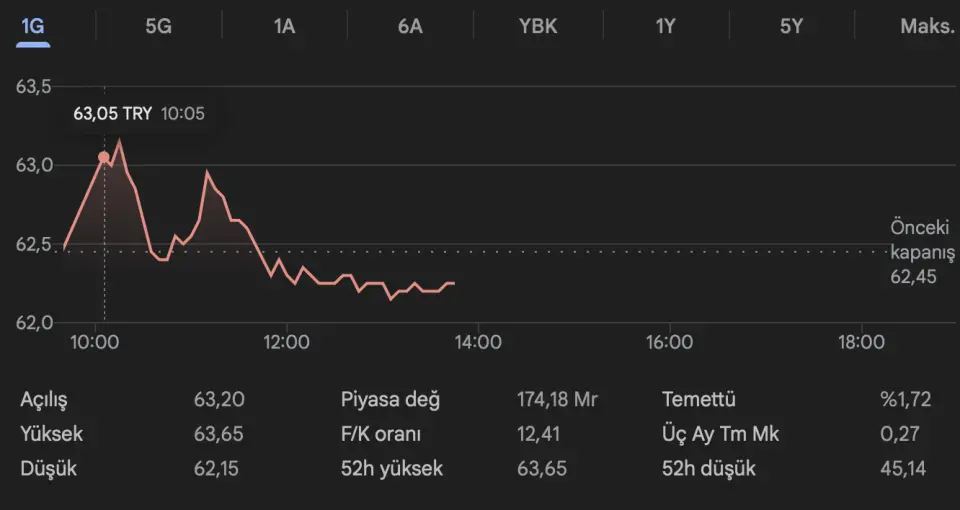Click the Temettü stat label
Viewport: 960px width, 510px height.
point(698,400)
